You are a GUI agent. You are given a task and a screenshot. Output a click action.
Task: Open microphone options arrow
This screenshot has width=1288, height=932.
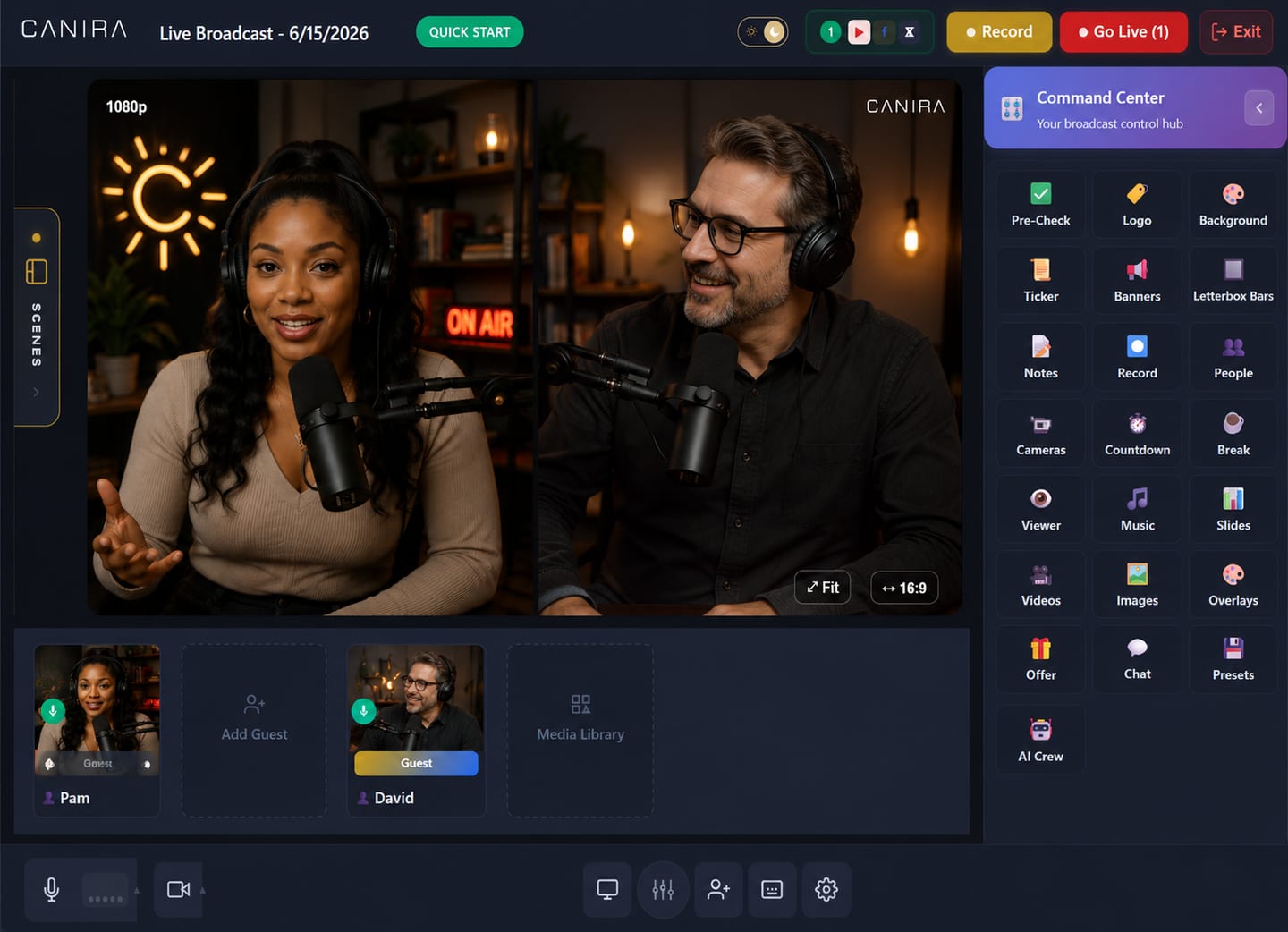[x=137, y=890]
